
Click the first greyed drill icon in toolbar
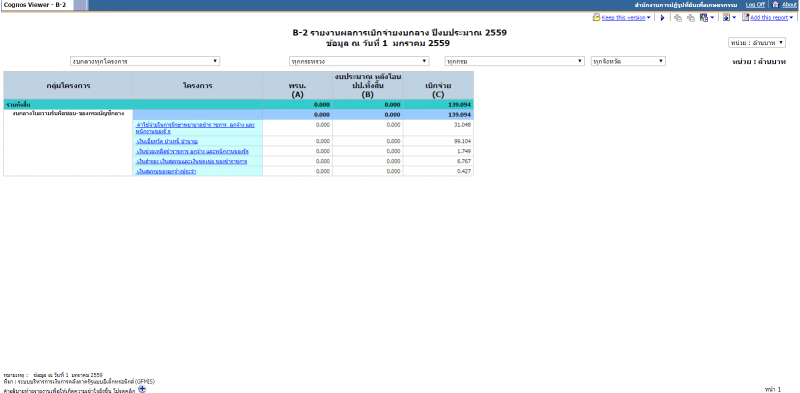(x=678, y=18)
